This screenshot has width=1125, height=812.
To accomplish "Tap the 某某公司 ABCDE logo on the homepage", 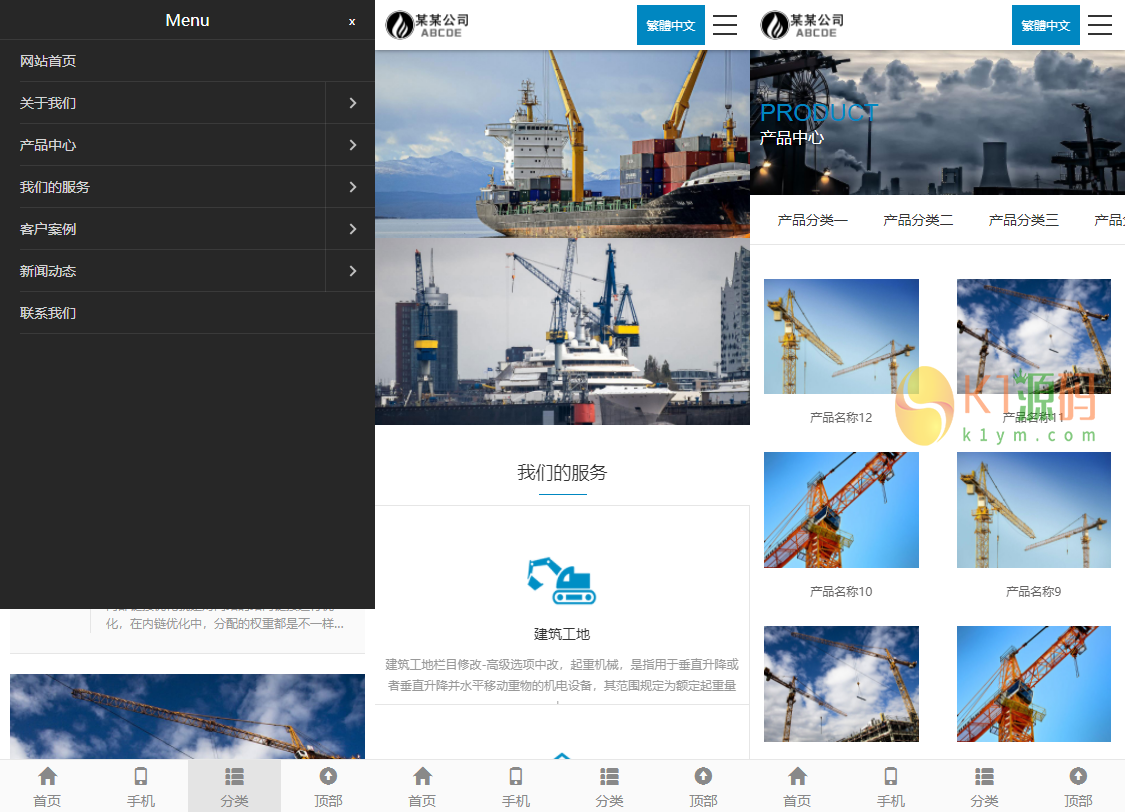I will (x=427, y=24).
